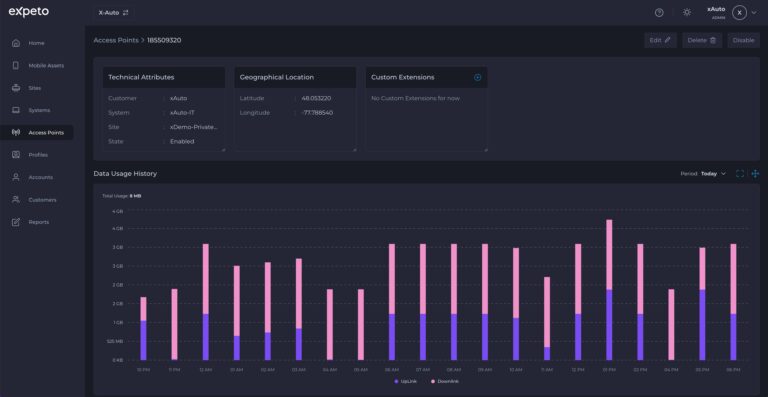Click the 01 PM tallest chart bar
Screen dimensions: 768x397
pos(609,290)
